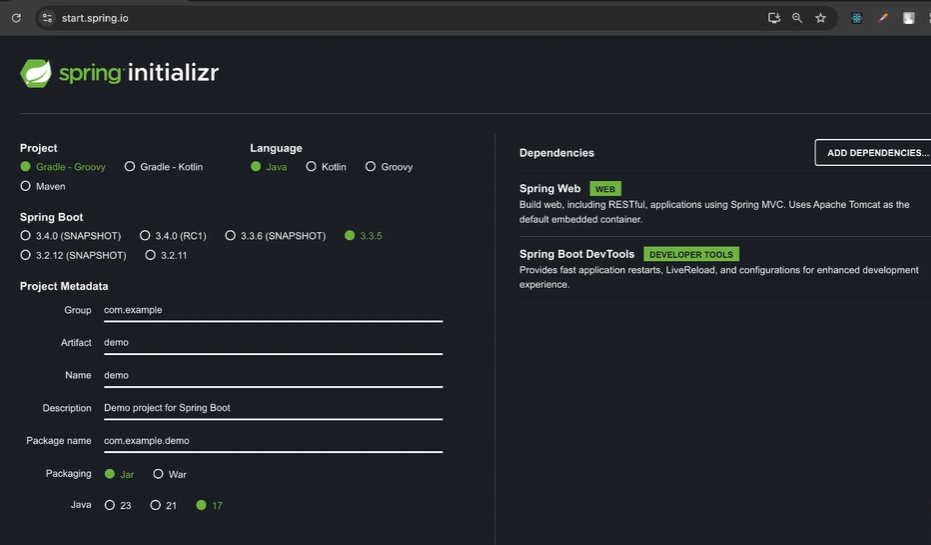
Task: Click the white square extension icon
Action: [908, 18]
